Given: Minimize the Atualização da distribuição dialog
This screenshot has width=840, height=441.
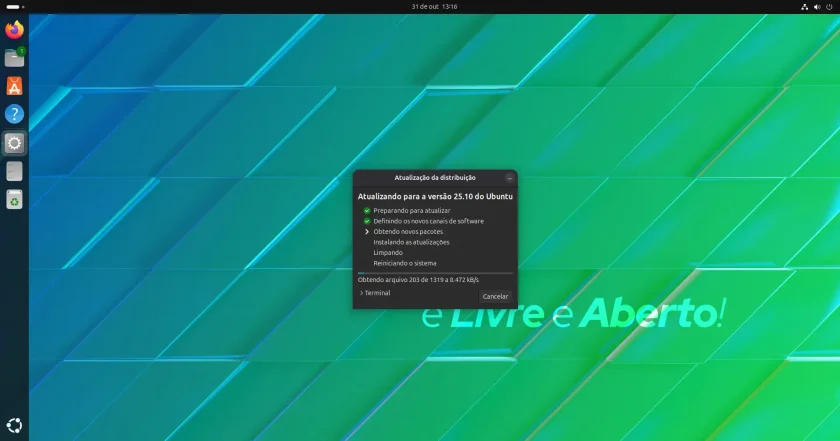Looking at the screenshot, I should pyautogui.click(x=509, y=178).
